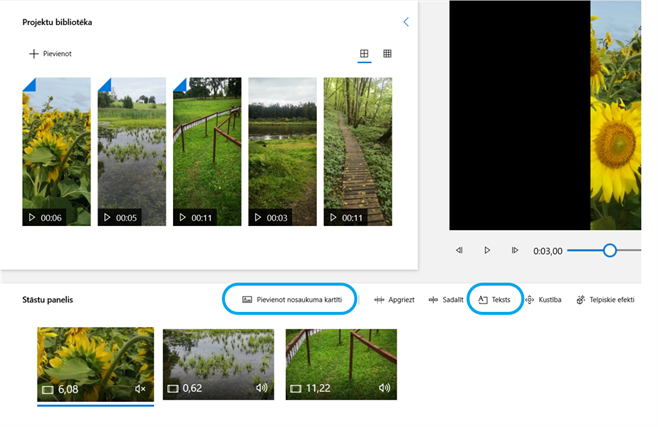Click the playback seek slider handle
Viewport: 658px width, 427px height.
click(609, 250)
